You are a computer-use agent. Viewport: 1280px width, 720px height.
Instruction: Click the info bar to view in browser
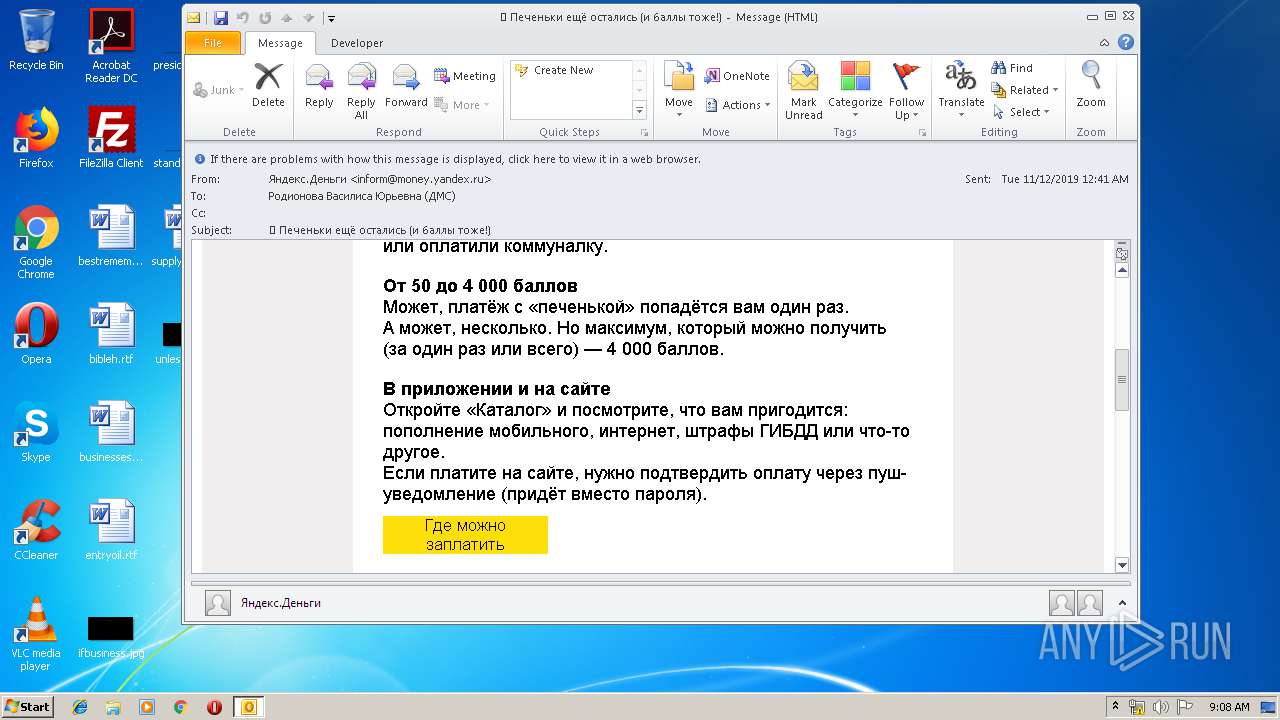click(456, 159)
